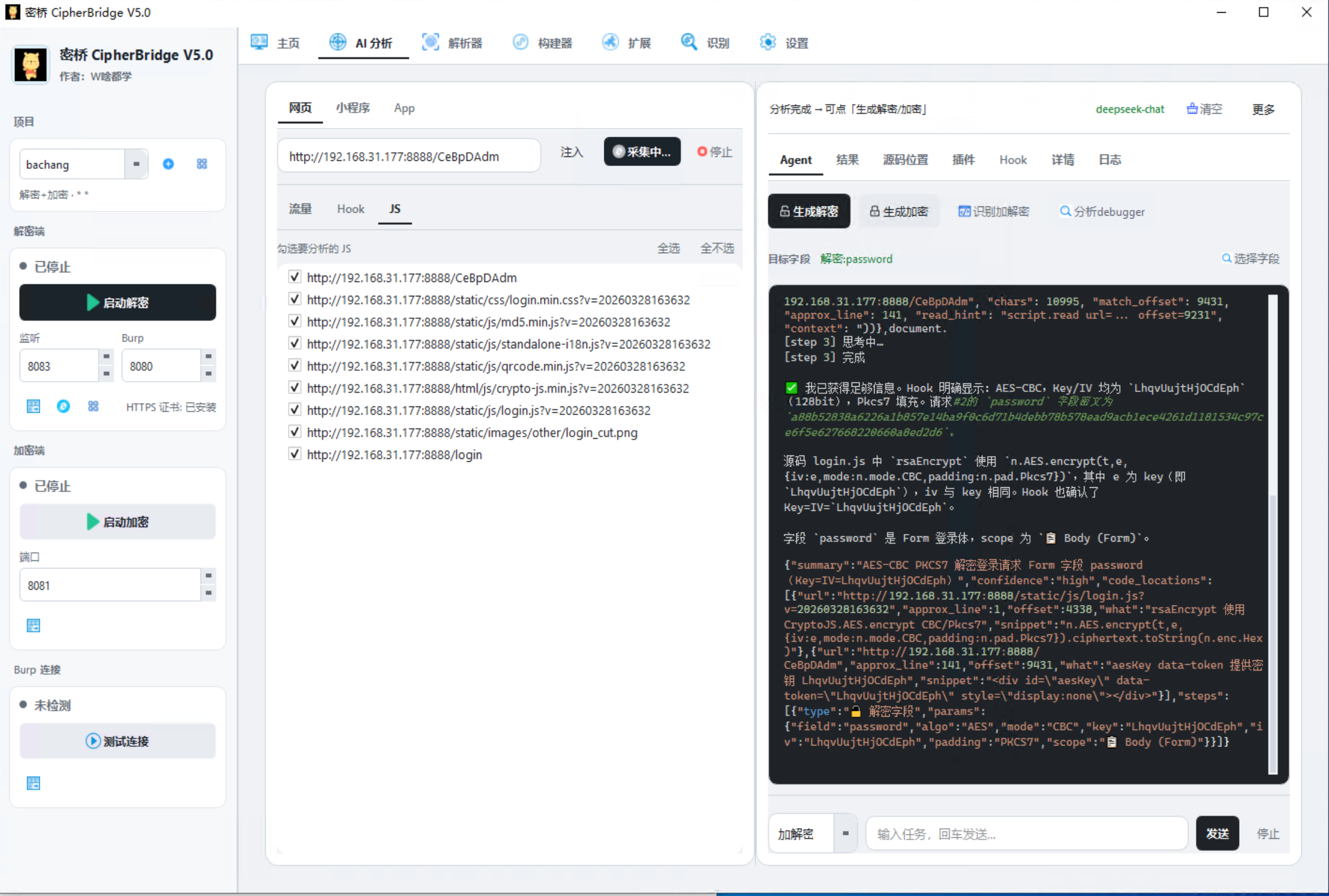Screen dimensions: 1329x896
Task: Open project grid icon beside bachang
Action: coord(202,164)
